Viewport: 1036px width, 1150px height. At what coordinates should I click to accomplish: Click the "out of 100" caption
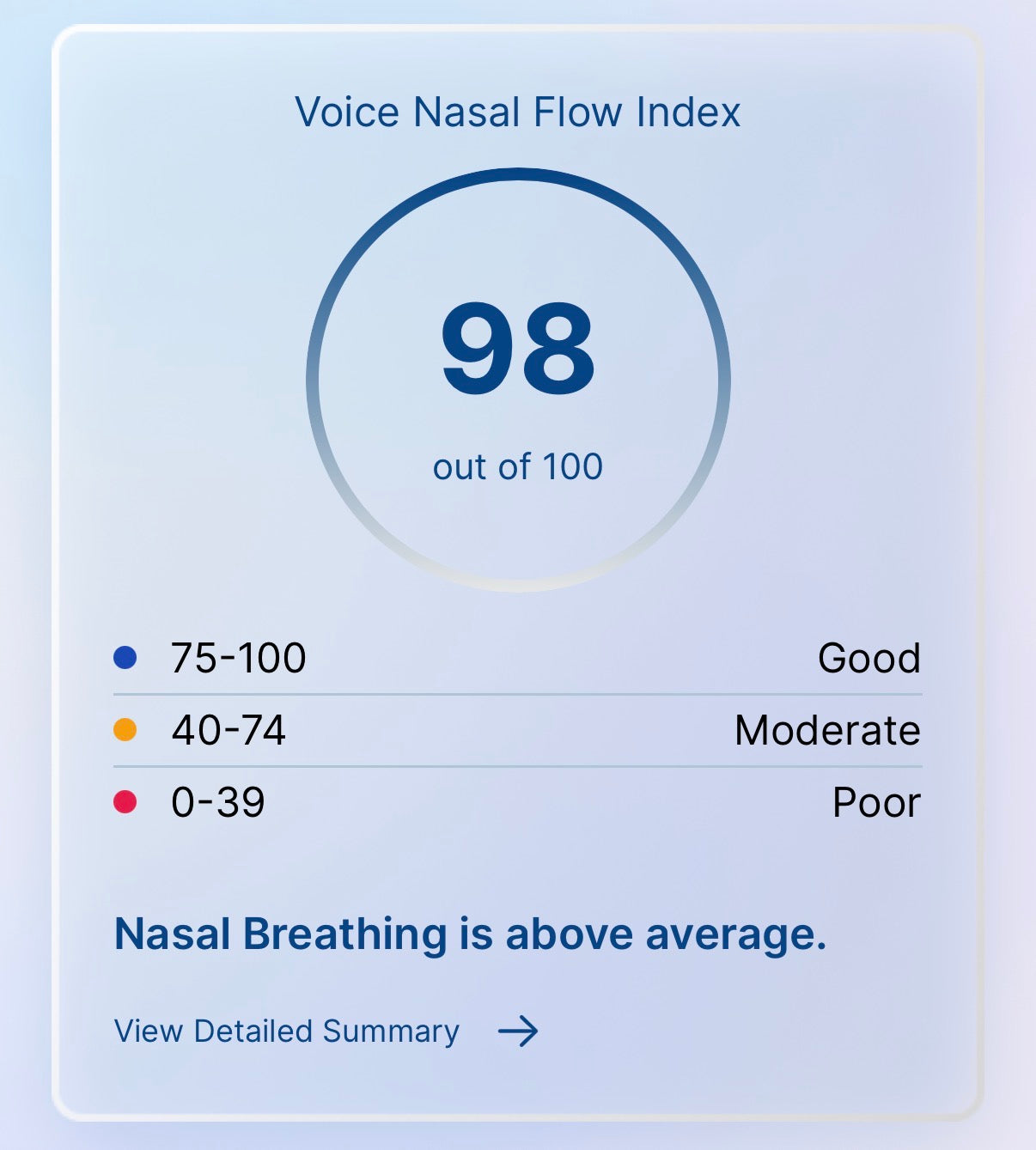tap(518, 467)
